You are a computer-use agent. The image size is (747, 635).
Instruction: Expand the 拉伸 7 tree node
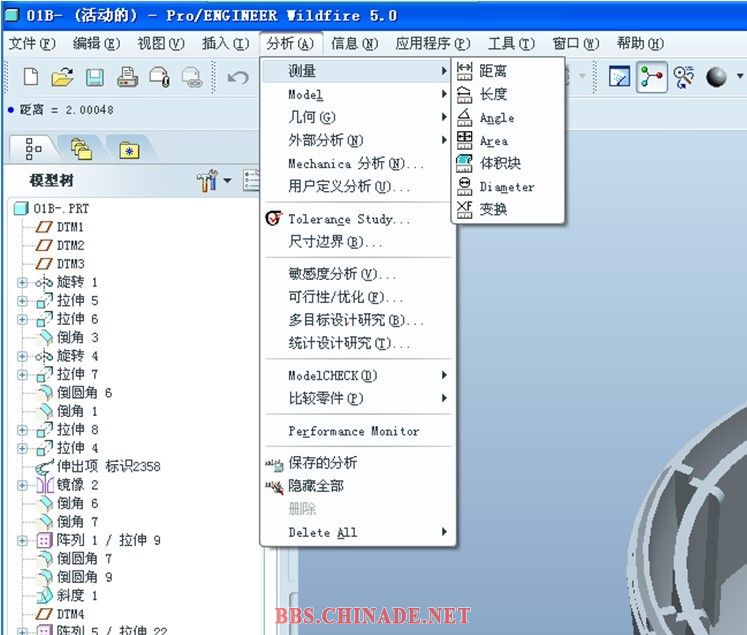coord(22,374)
